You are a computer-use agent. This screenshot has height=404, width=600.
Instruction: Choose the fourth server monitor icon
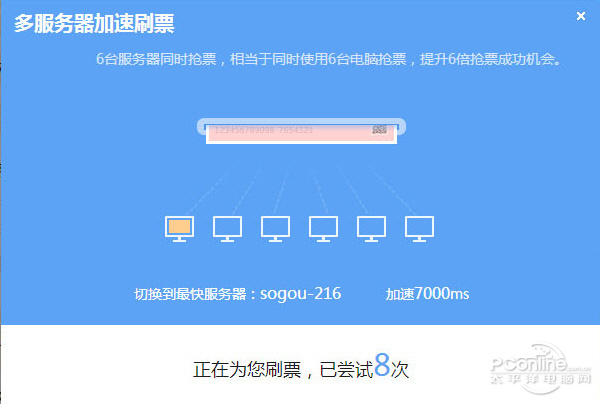323,229
